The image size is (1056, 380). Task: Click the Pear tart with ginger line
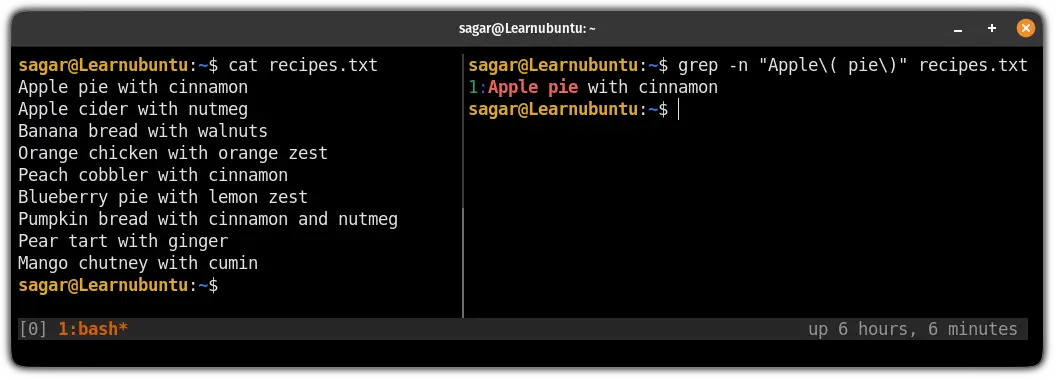click(x=123, y=241)
